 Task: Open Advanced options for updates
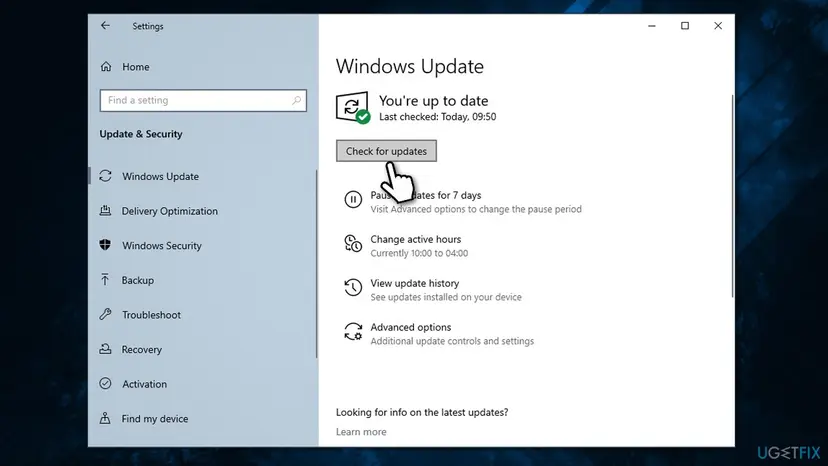point(410,327)
